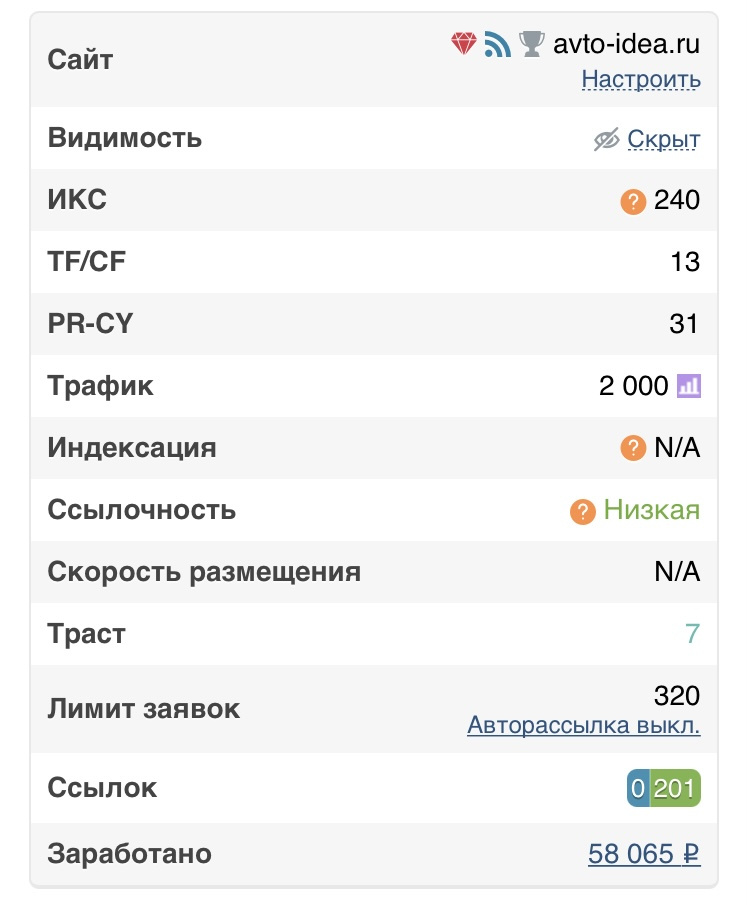Screen dimensions: 749x905
Task: Click the gray trophy icon
Action: click(x=532, y=44)
